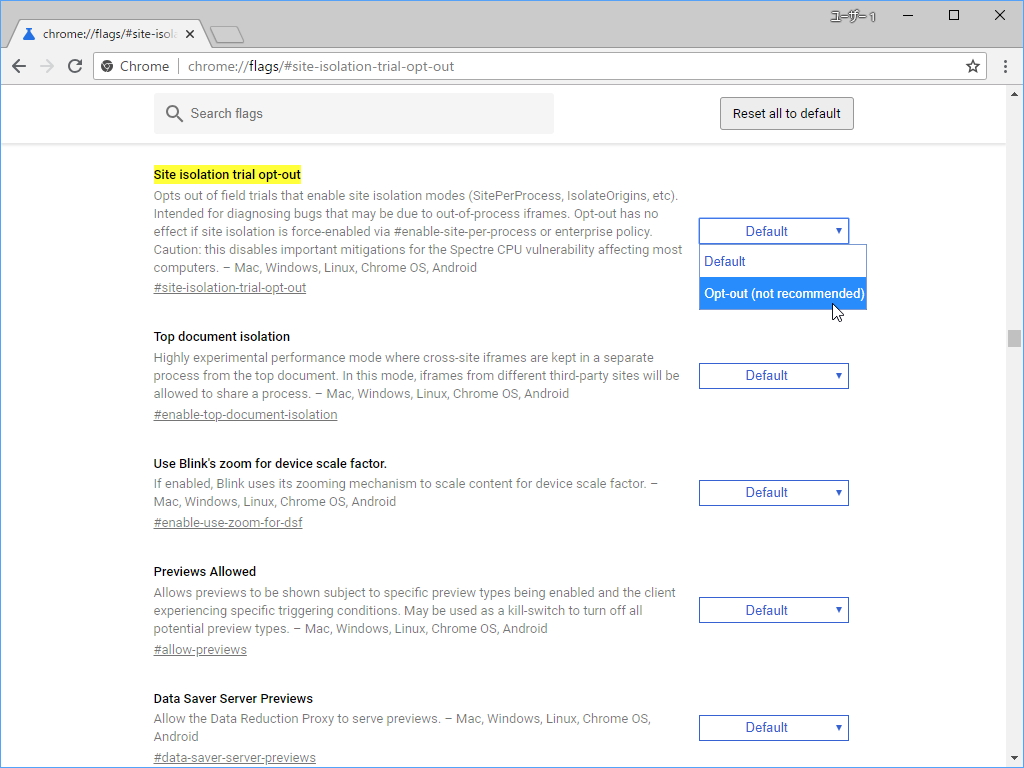Open the Blink zoom device scale dropdown

(773, 492)
